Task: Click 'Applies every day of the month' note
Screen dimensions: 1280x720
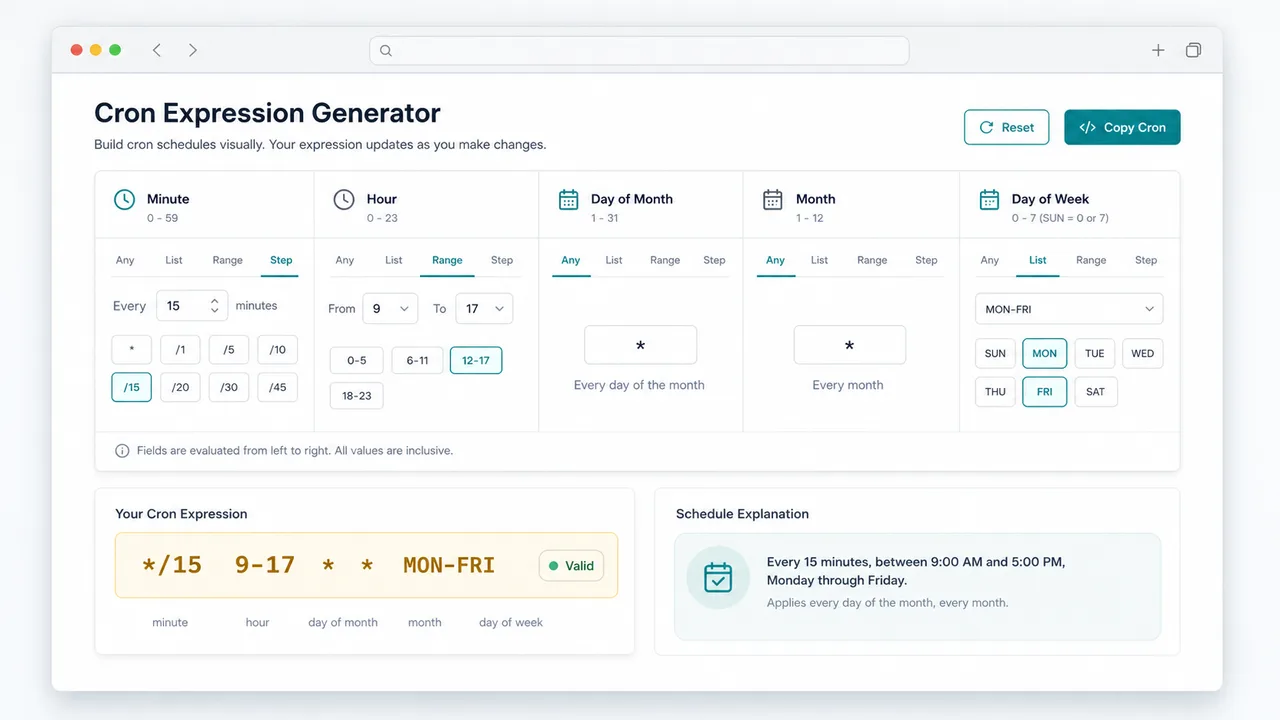Action: [888, 603]
